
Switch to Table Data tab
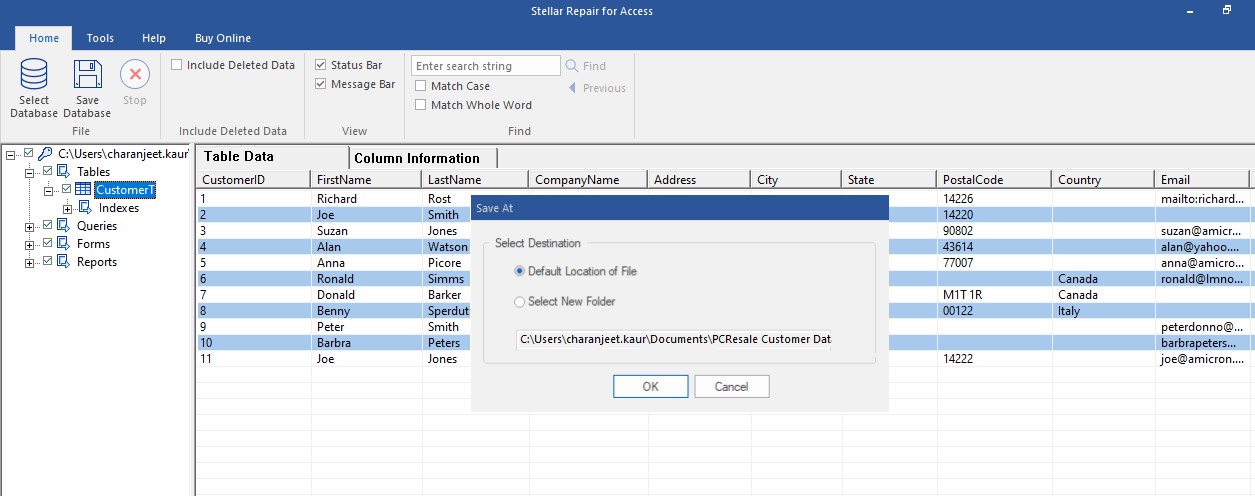(272, 157)
